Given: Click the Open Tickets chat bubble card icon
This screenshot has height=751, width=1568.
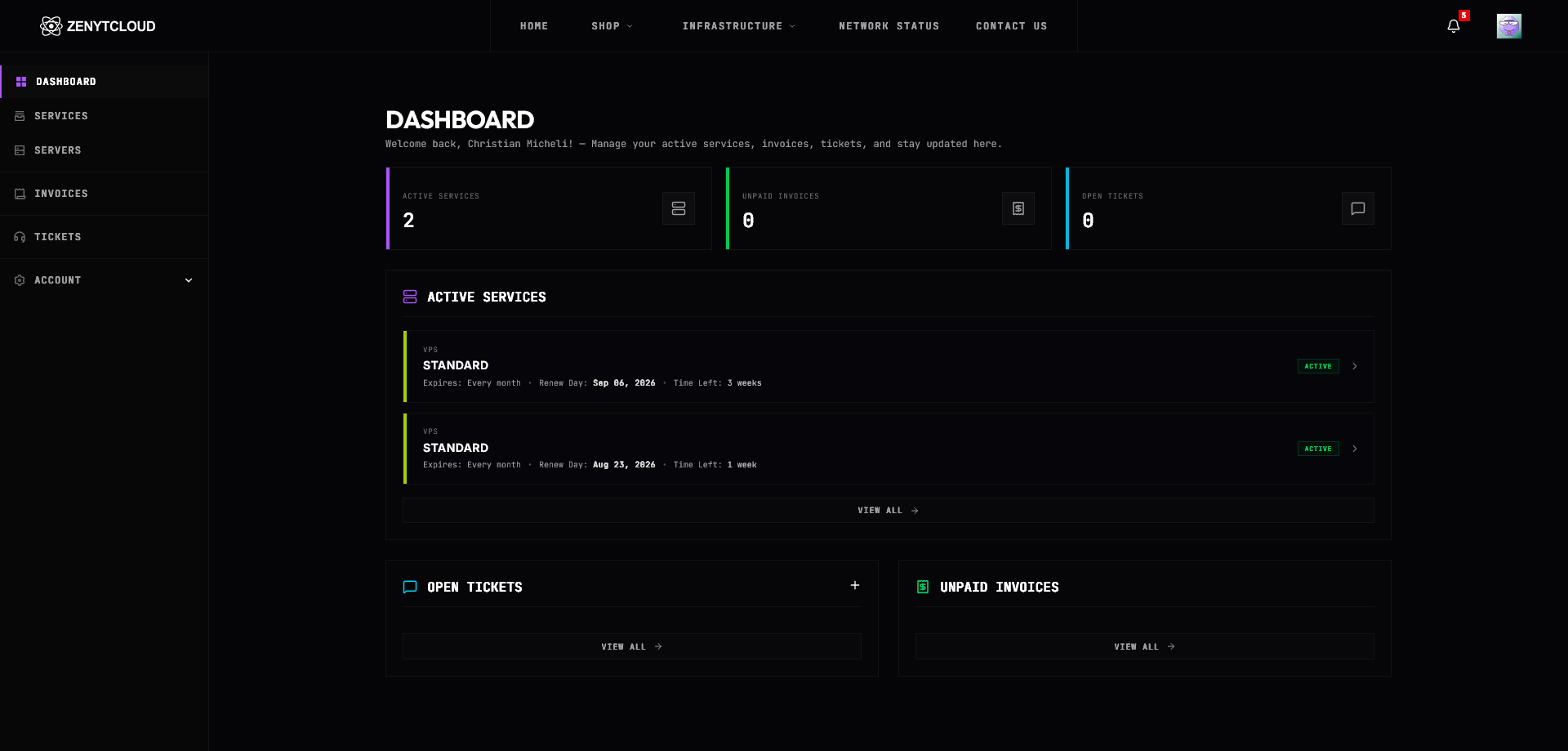Looking at the screenshot, I should (x=1358, y=208).
